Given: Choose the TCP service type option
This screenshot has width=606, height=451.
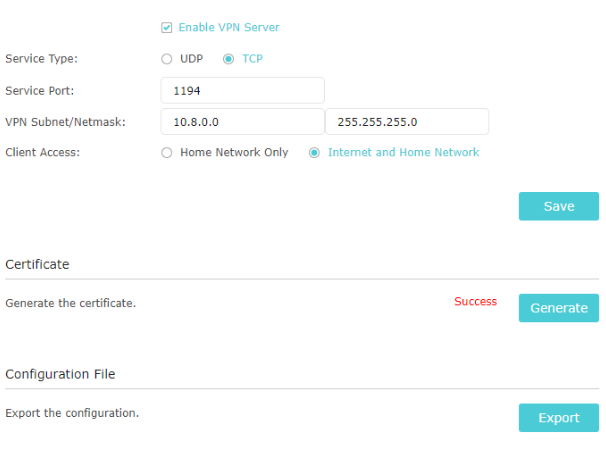Looking at the screenshot, I should click(228, 59).
